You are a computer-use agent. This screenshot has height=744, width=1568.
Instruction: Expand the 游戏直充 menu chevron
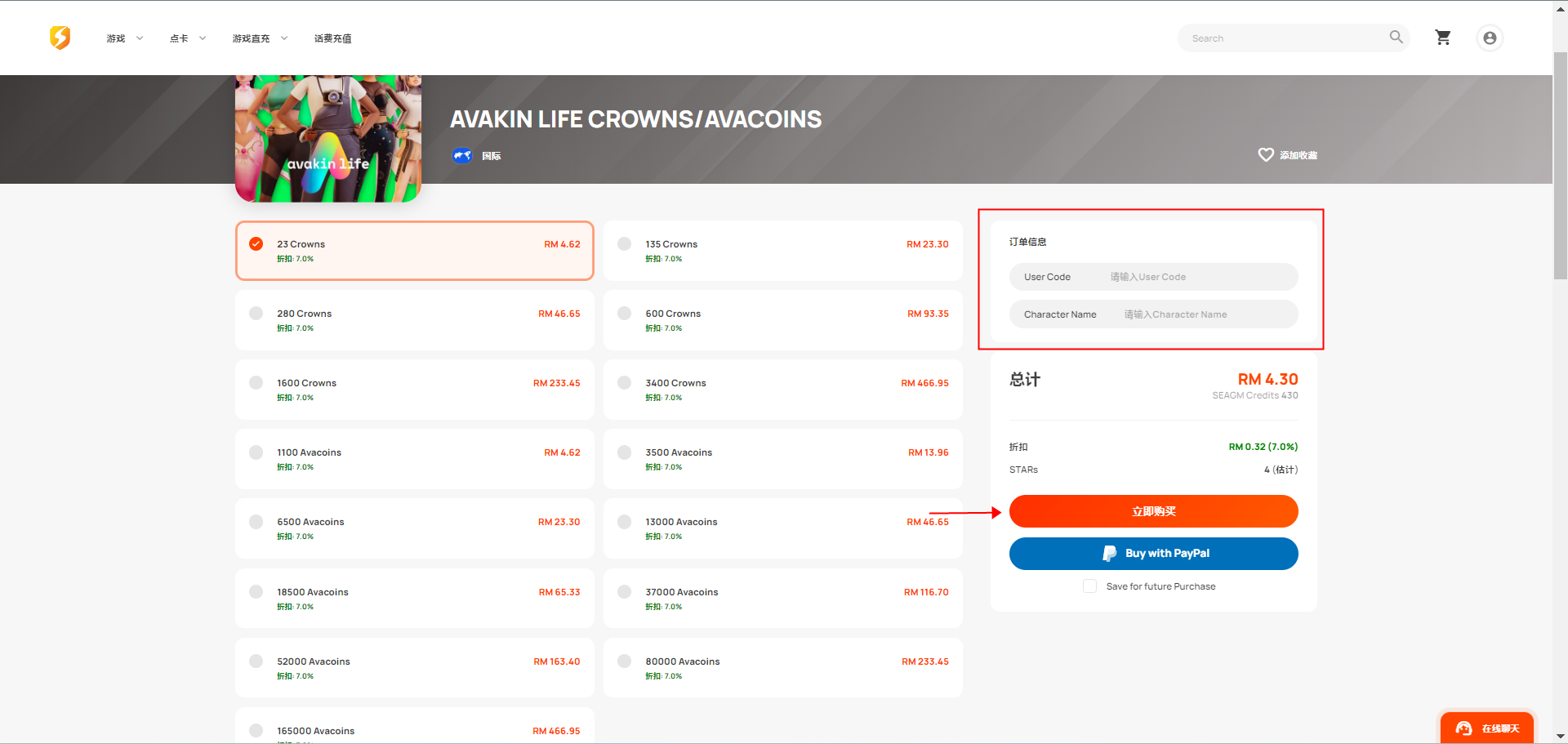284,38
